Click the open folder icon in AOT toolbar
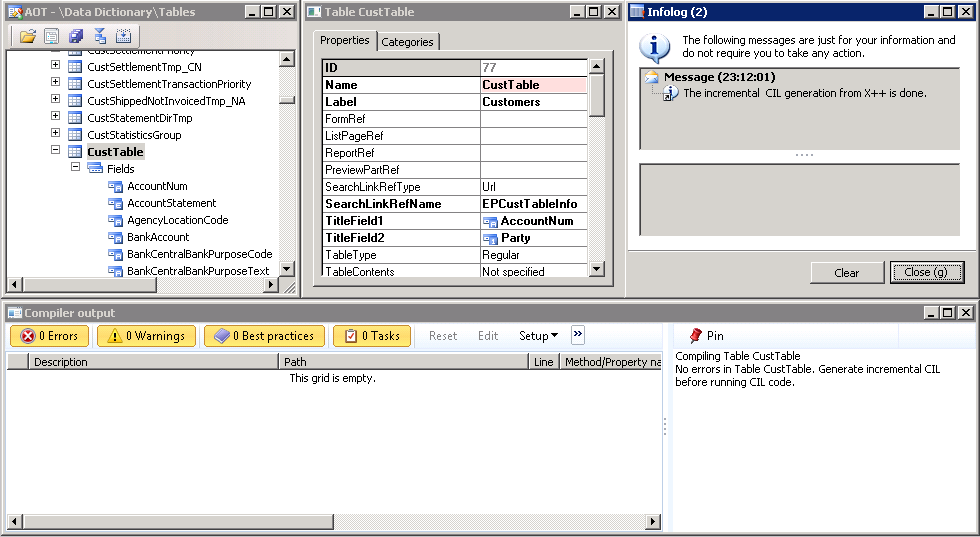Viewport: 980px width, 537px height. click(27, 36)
